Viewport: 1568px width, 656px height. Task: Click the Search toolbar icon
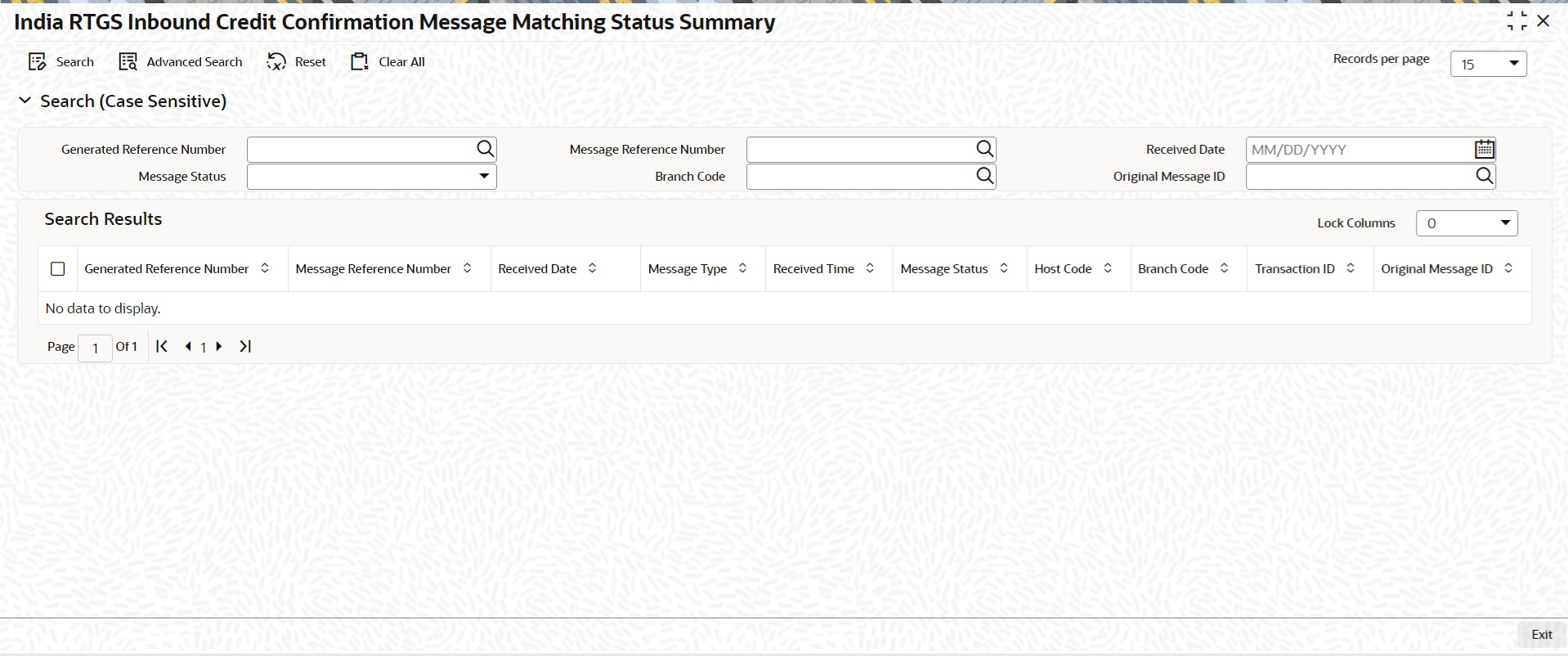pyautogui.click(x=38, y=62)
